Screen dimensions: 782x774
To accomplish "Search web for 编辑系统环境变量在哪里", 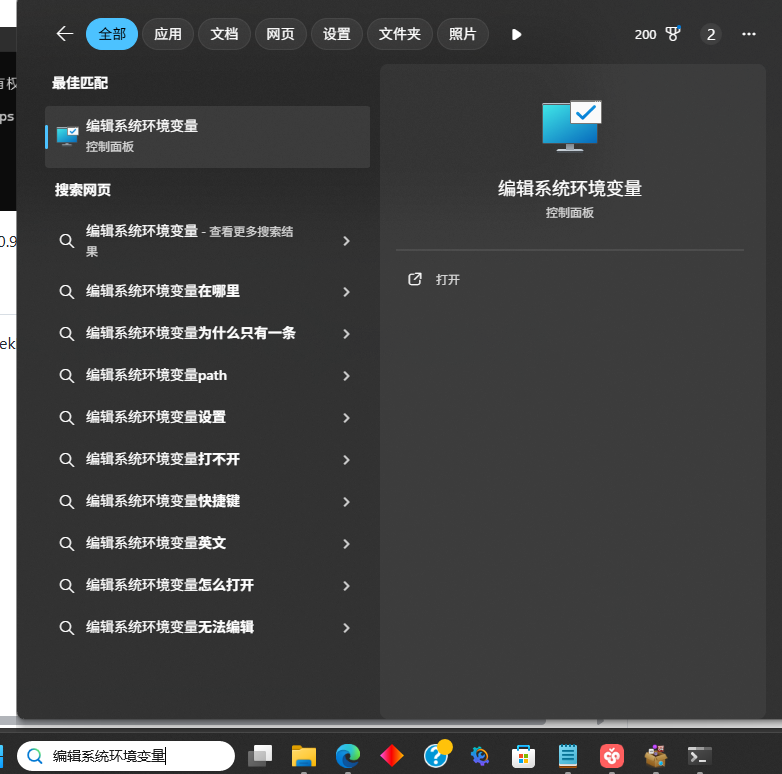I will pos(163,291).
